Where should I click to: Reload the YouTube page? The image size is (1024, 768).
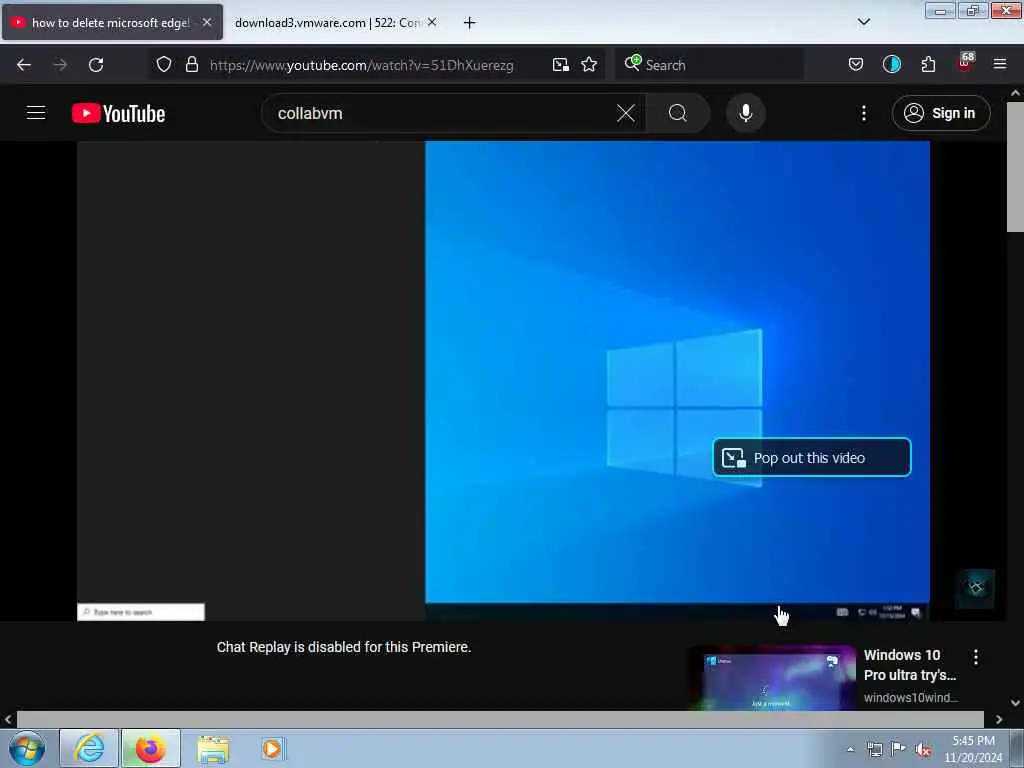96,65
